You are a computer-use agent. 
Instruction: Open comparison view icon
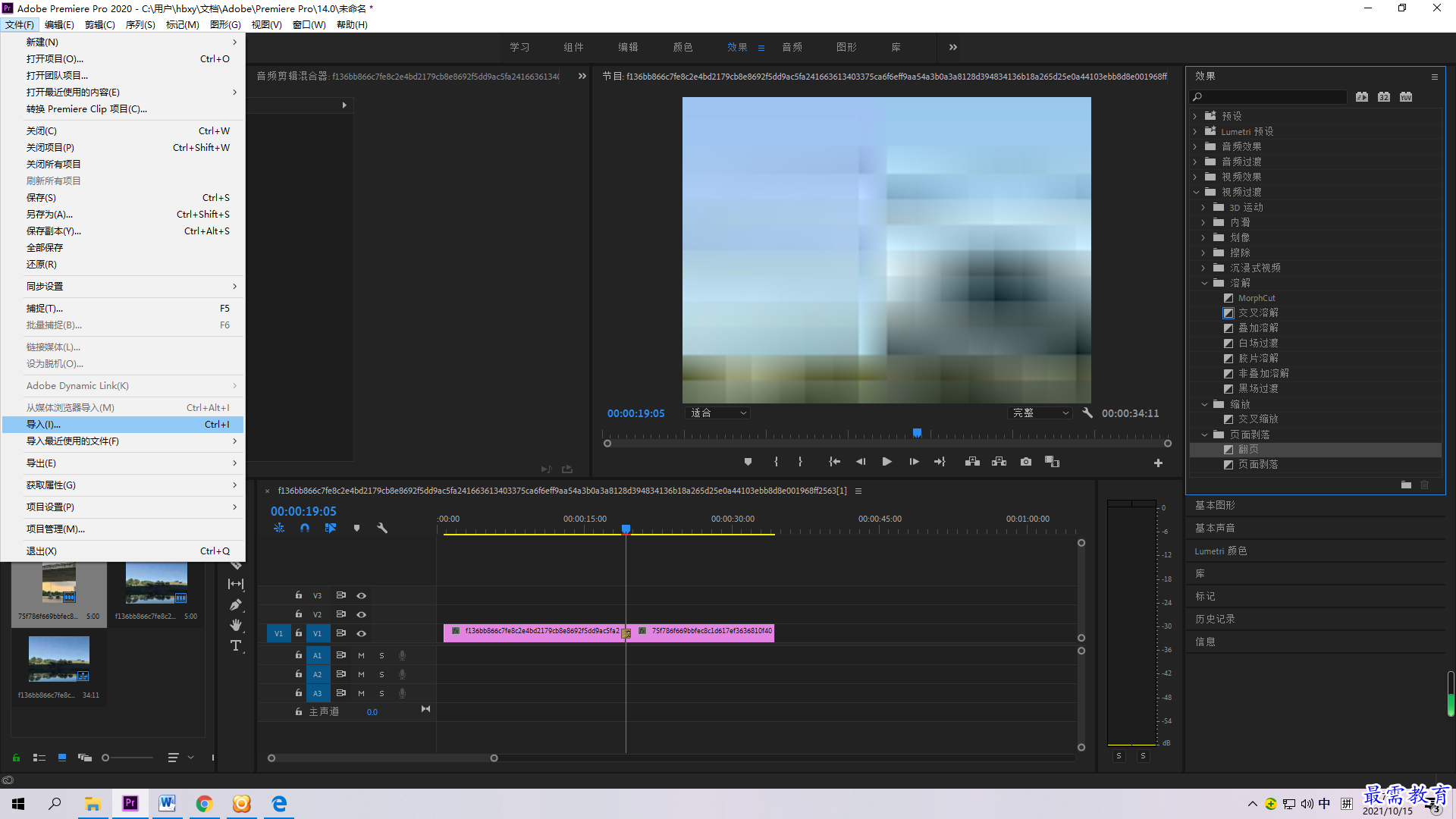coord(1052,462)
